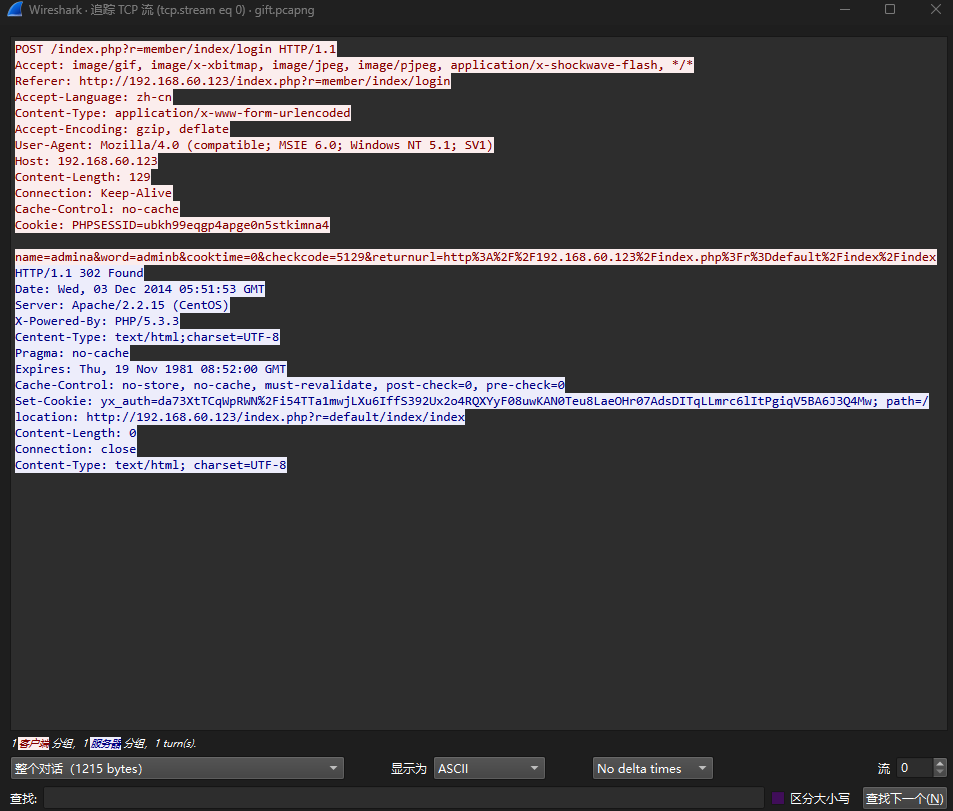Click the Connection: Keep-Alive line
The image size is (953, 811).
click(94, 193)
